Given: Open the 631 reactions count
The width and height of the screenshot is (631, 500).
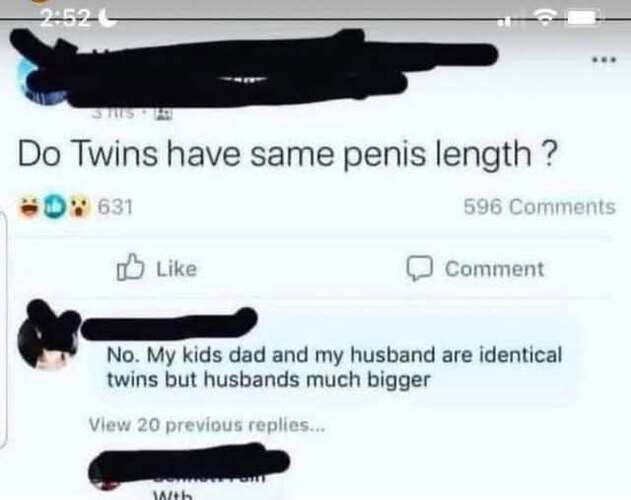Looking at the screenshot, I should (115, 208).
